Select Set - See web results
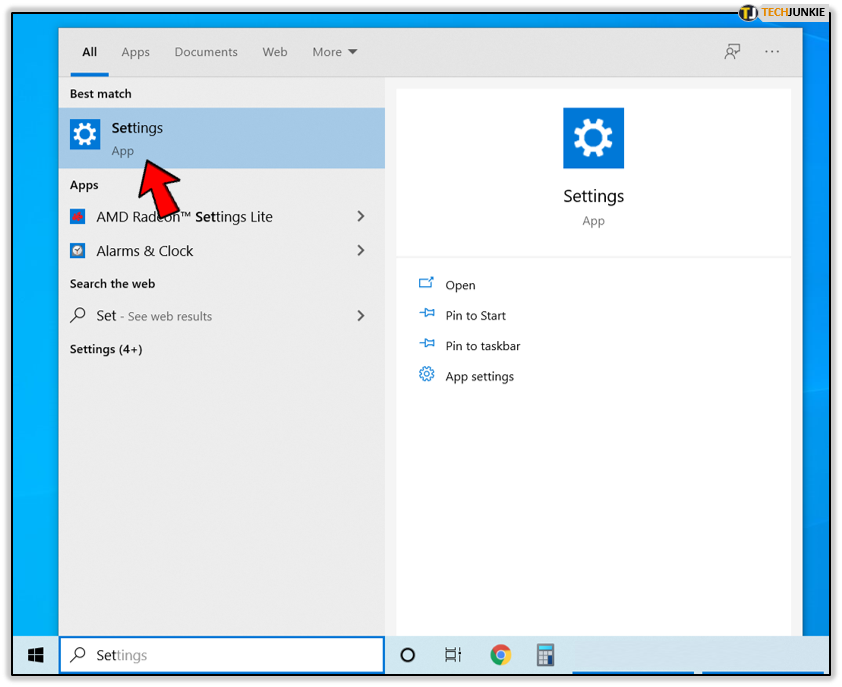 (x=222, y=316)
